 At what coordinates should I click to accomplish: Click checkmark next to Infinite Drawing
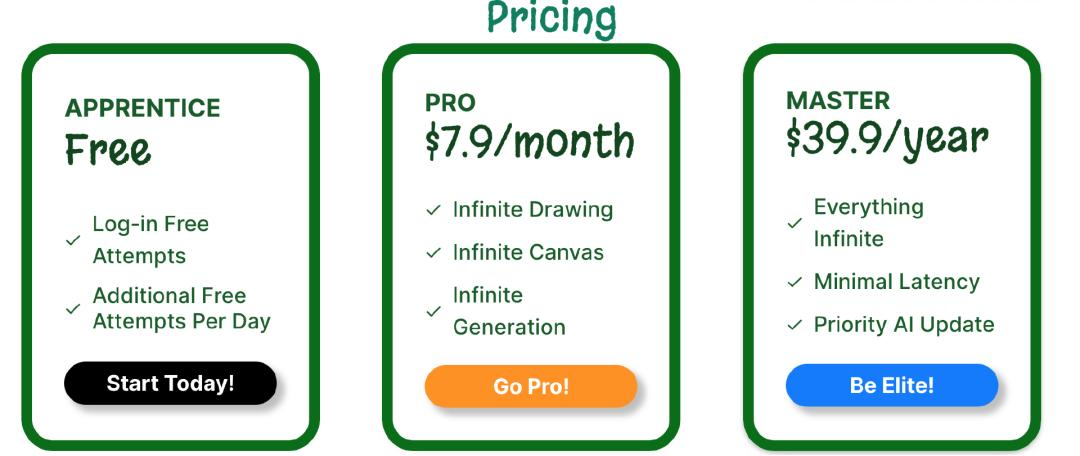(433, 210)
